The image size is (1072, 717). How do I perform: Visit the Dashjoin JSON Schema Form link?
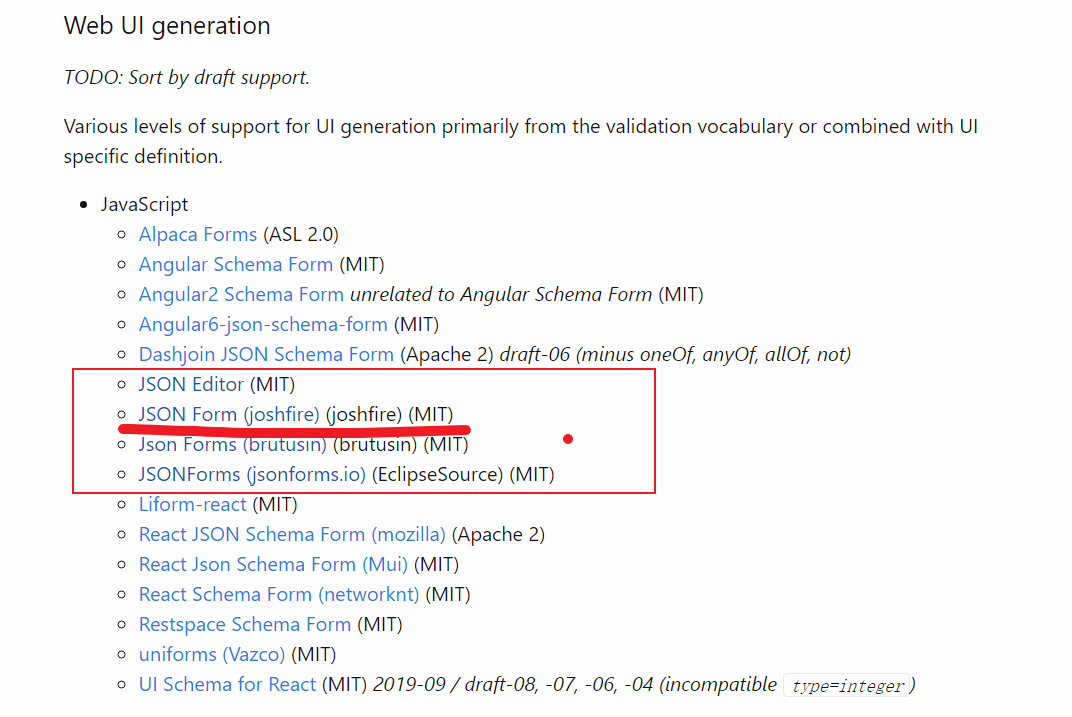[266, 355]
